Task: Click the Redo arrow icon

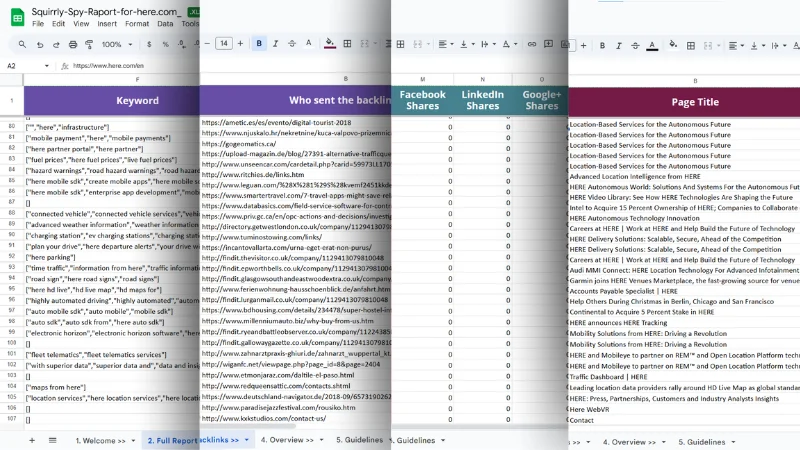Action: tap(58, 44)
